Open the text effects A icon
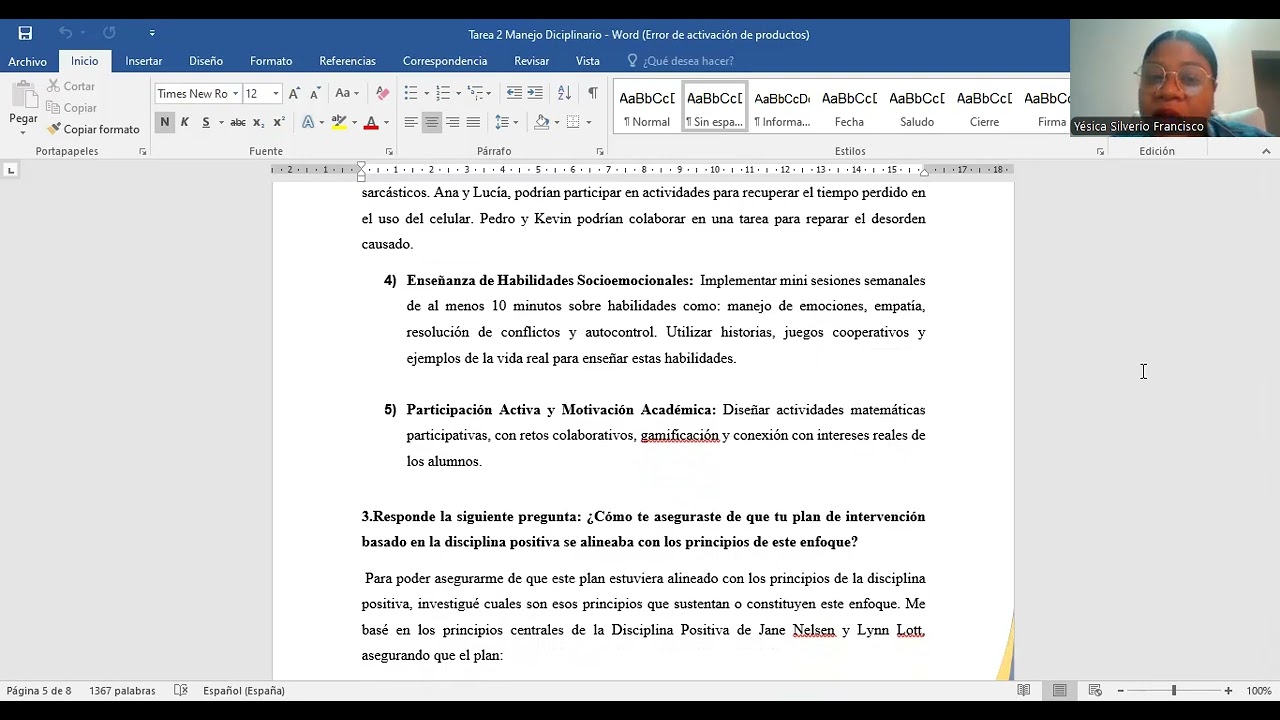 pos(308,122)
